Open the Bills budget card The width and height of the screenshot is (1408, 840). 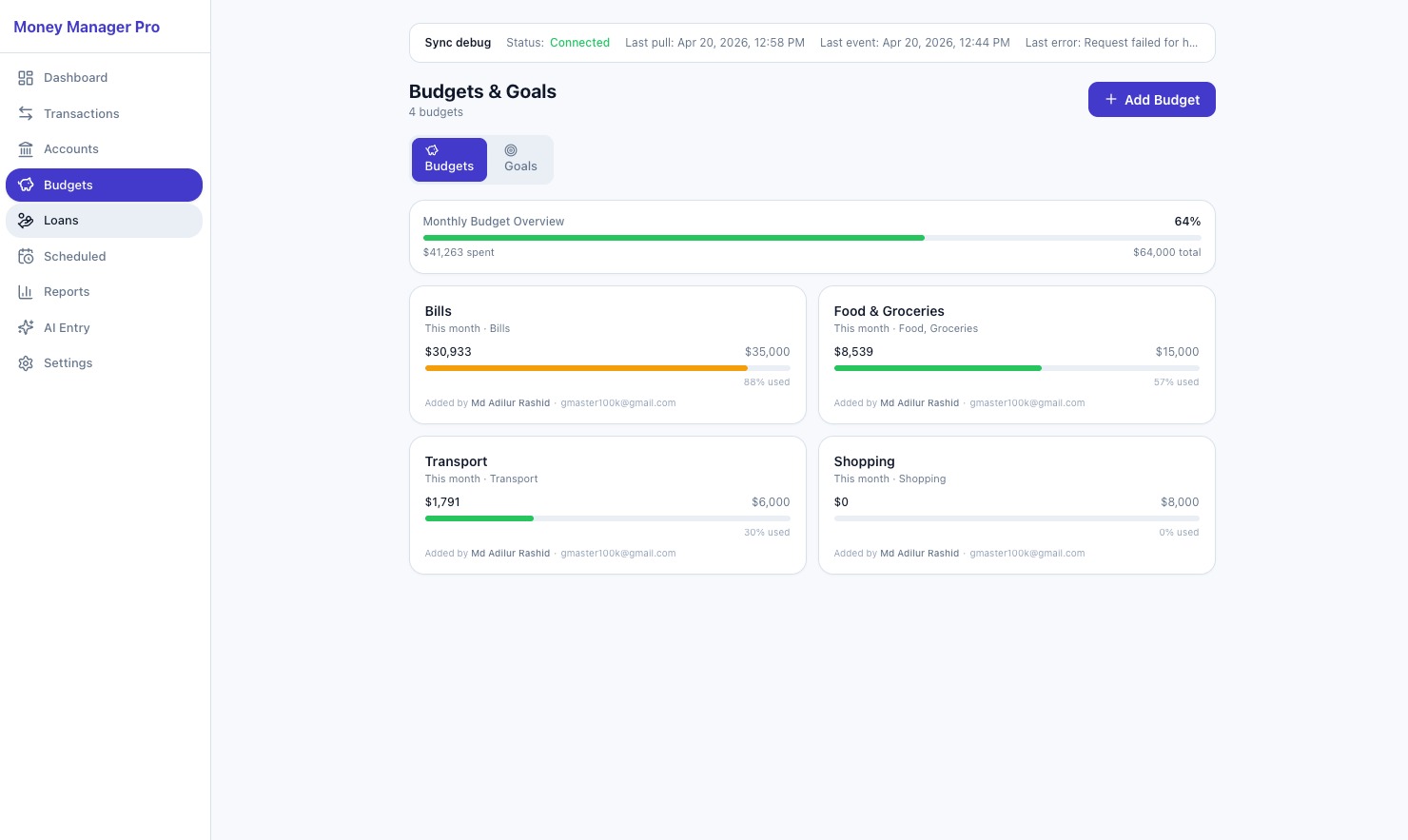[607, 354]
